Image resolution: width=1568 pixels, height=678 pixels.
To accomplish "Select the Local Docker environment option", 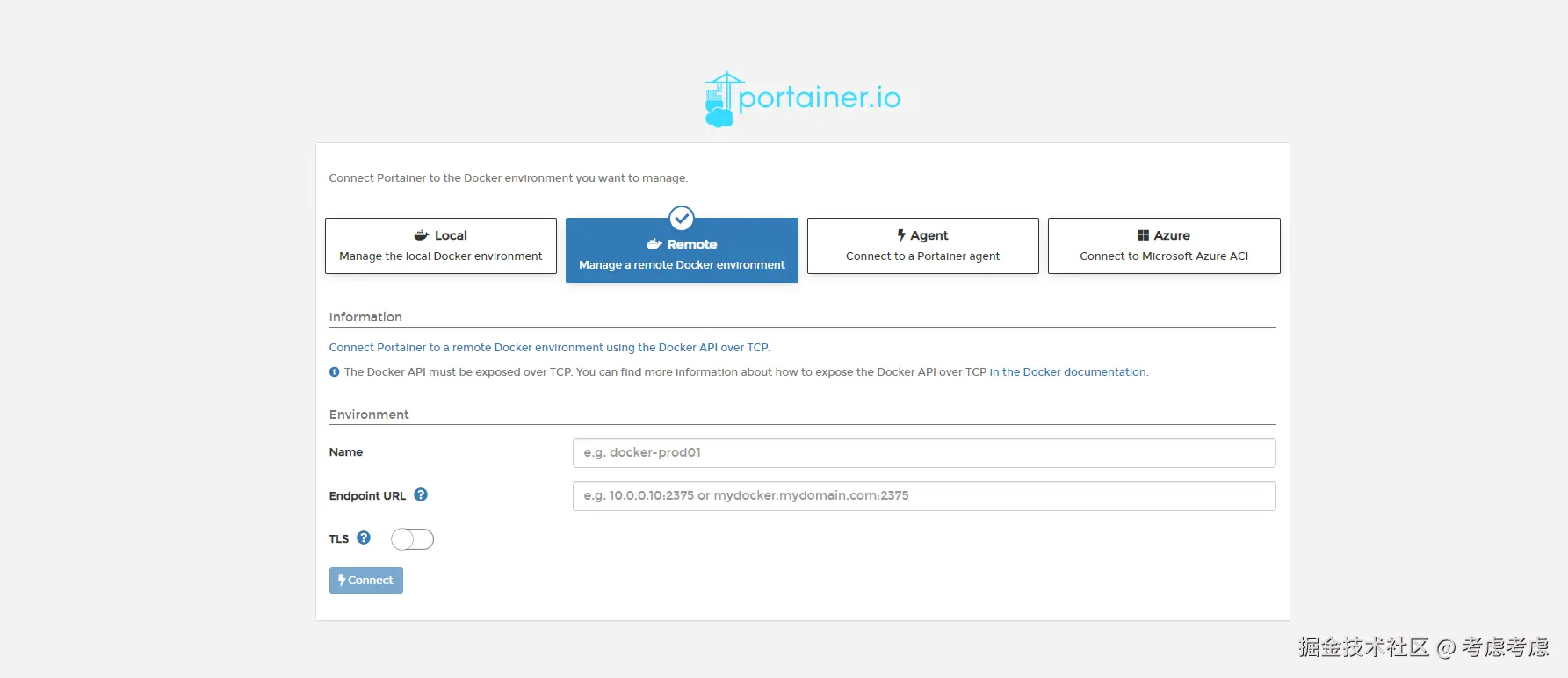I will (x=441, y=246).
